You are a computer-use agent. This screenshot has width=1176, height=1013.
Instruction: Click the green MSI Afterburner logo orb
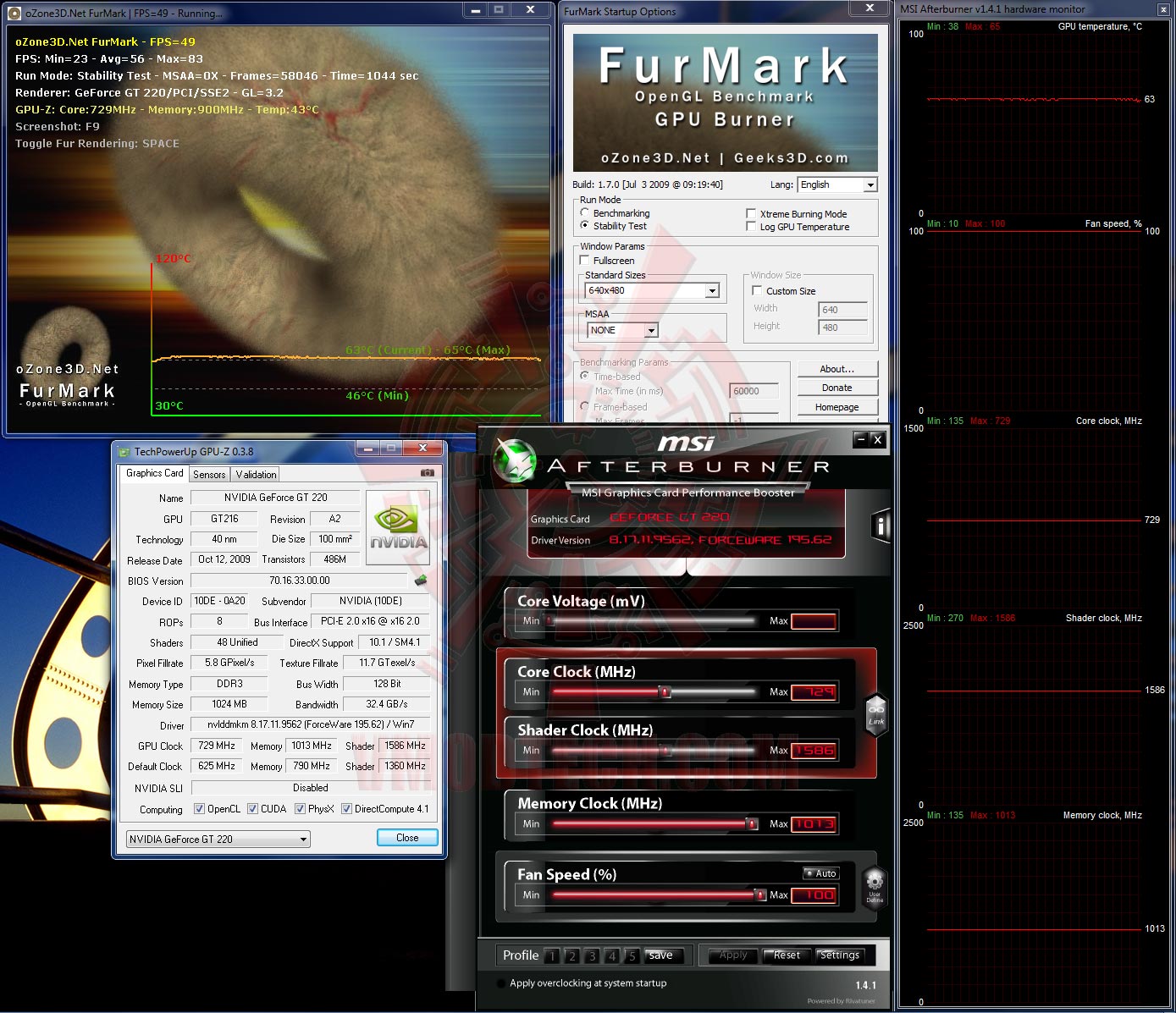click(514, 461)
